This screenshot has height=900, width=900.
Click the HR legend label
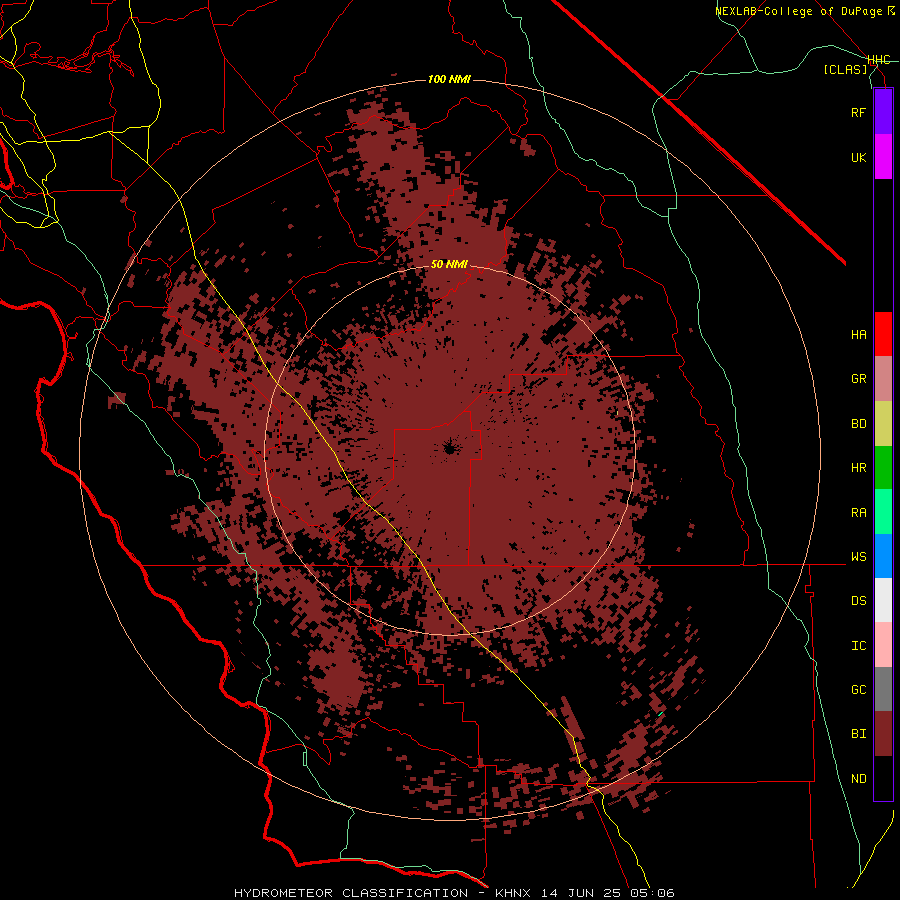coord(858,468)
